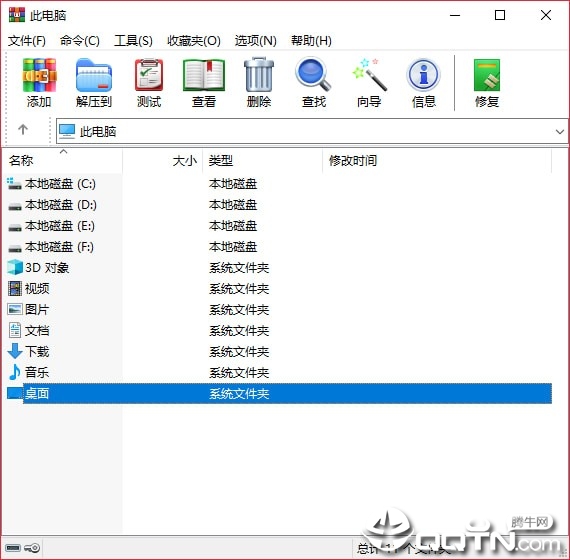The width and height of the screenshot is (570, 560).
Task: Click the Local Disk (F:) drive icon
Action: pos(15,248)
